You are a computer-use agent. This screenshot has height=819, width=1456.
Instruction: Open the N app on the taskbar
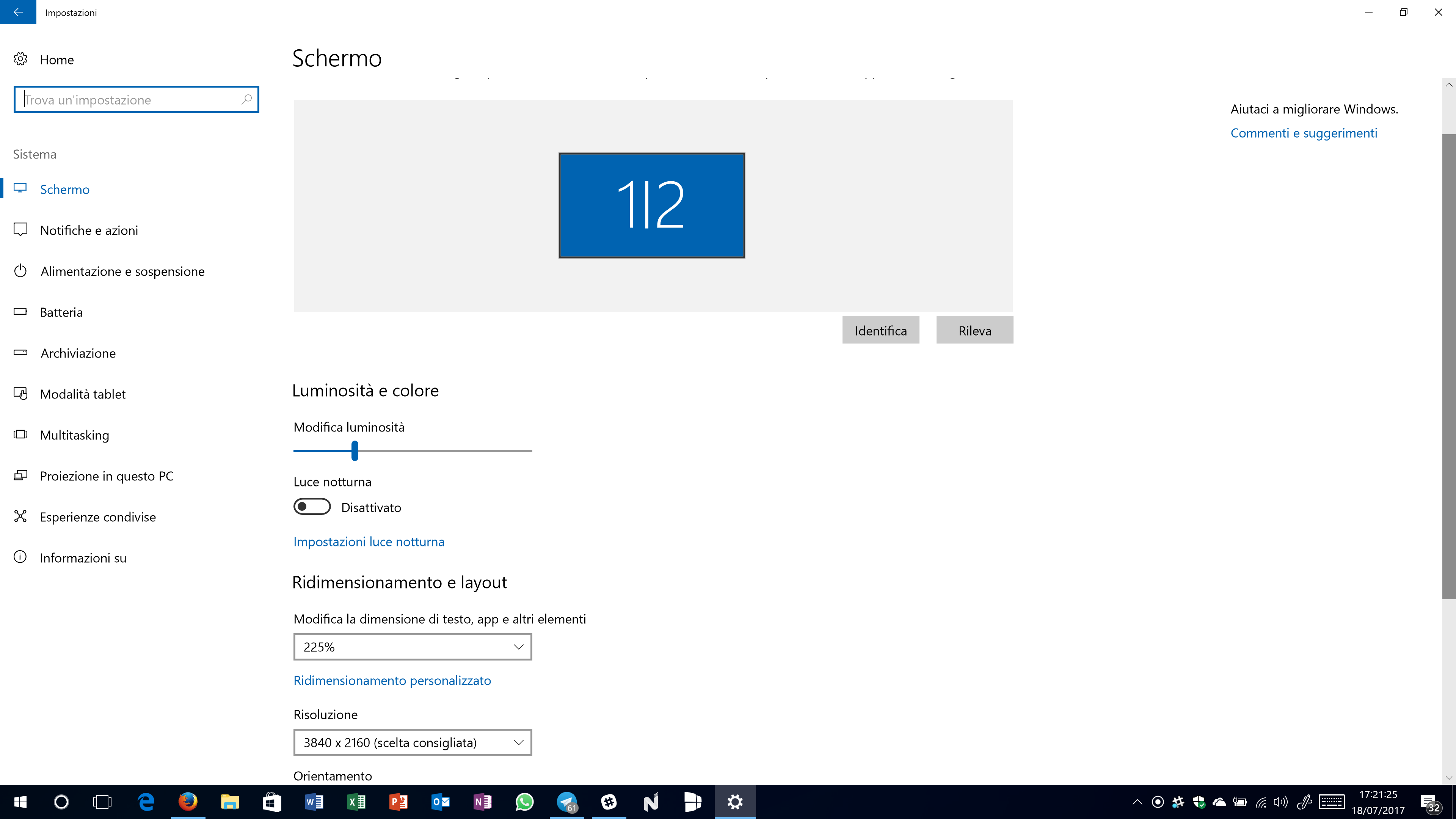point(651,802)
